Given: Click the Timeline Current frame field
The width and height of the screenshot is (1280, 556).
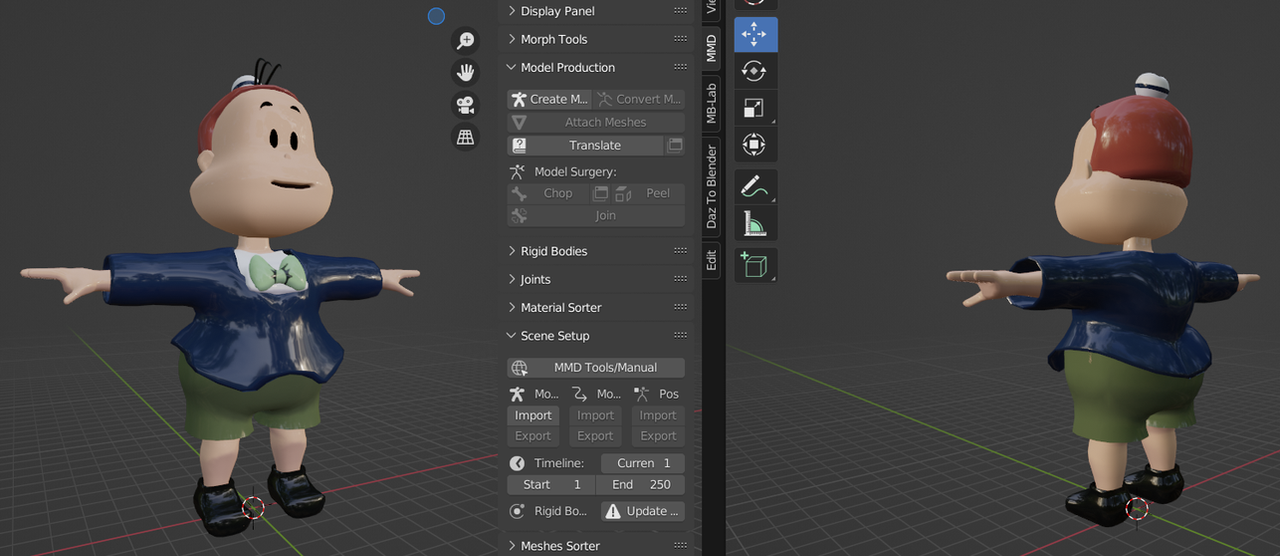Looking at the screenshot, I should pos(643,463).
